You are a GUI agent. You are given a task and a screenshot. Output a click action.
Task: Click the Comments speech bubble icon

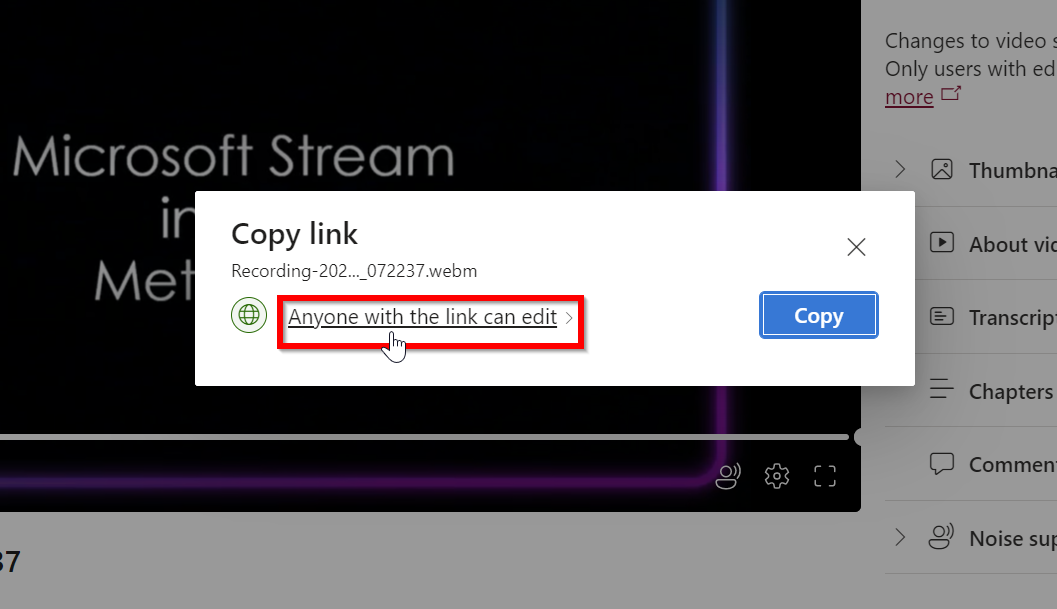[942, 463]
